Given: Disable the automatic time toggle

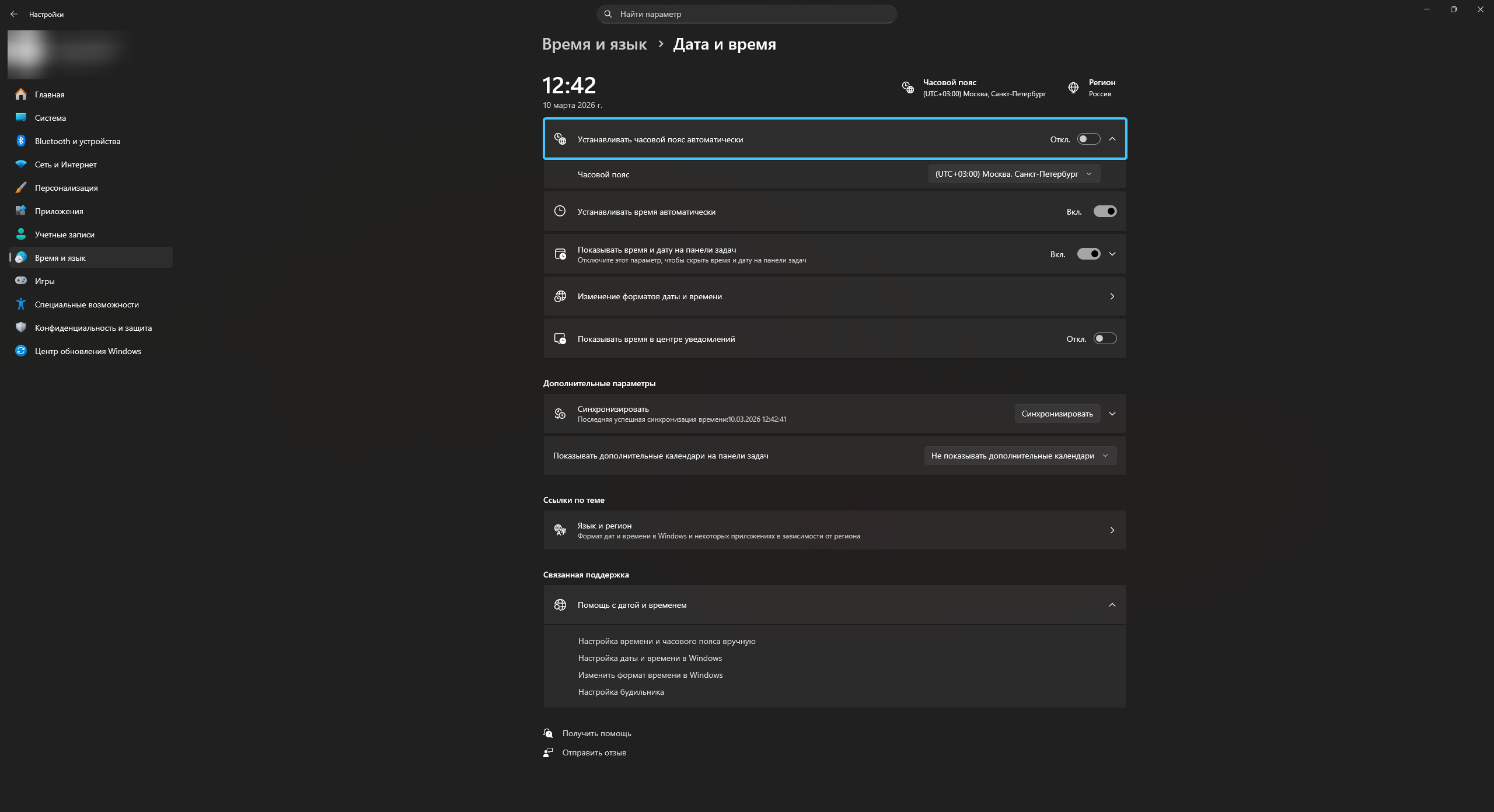Looking at the screenshot, I should tap(1105, 211).
